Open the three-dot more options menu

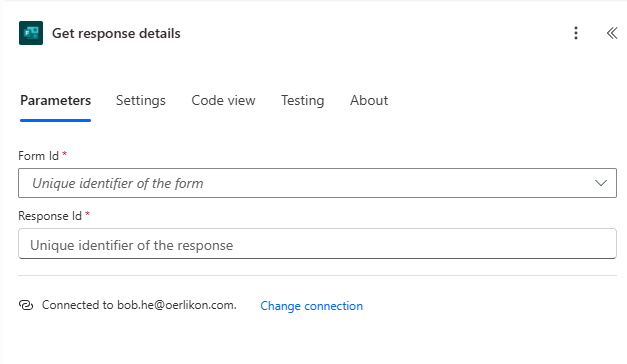(576, 33)
